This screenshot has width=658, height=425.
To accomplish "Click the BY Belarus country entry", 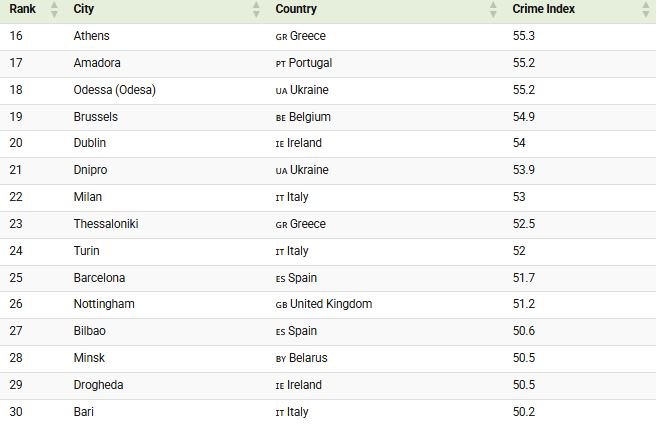I will click(x=301, y=358).
